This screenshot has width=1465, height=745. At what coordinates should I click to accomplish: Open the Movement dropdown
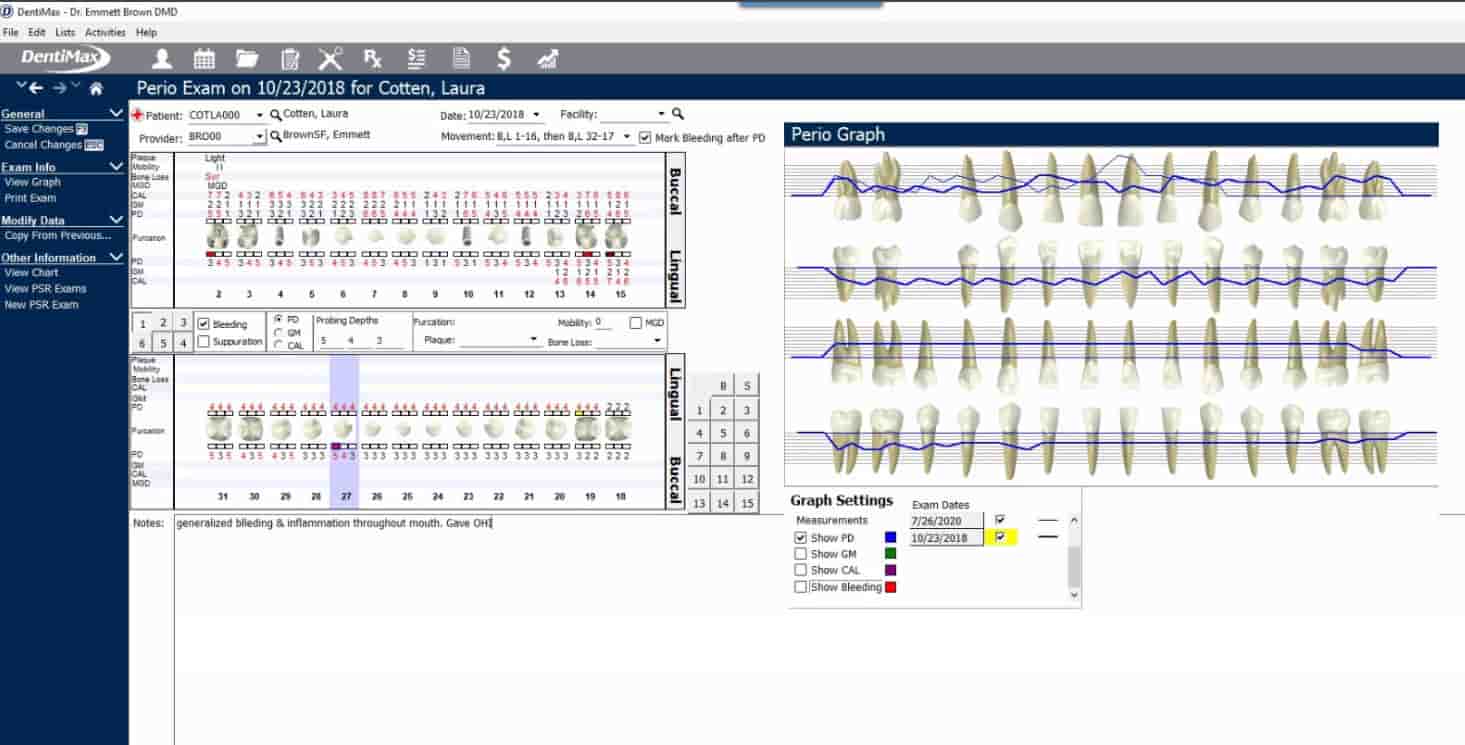coord(626,138)
